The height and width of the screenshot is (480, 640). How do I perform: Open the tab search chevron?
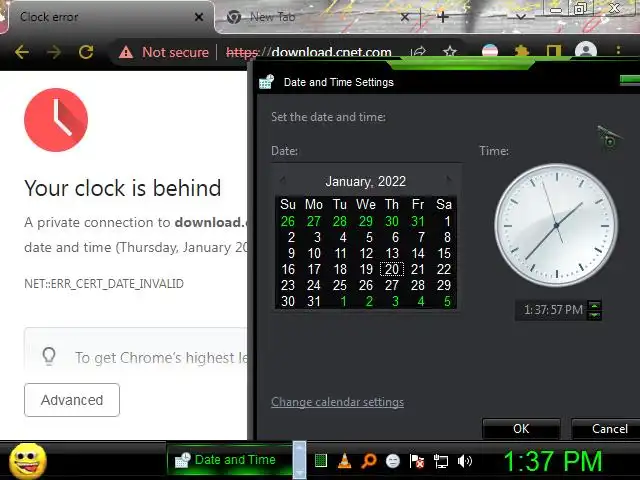coord(521,17)
